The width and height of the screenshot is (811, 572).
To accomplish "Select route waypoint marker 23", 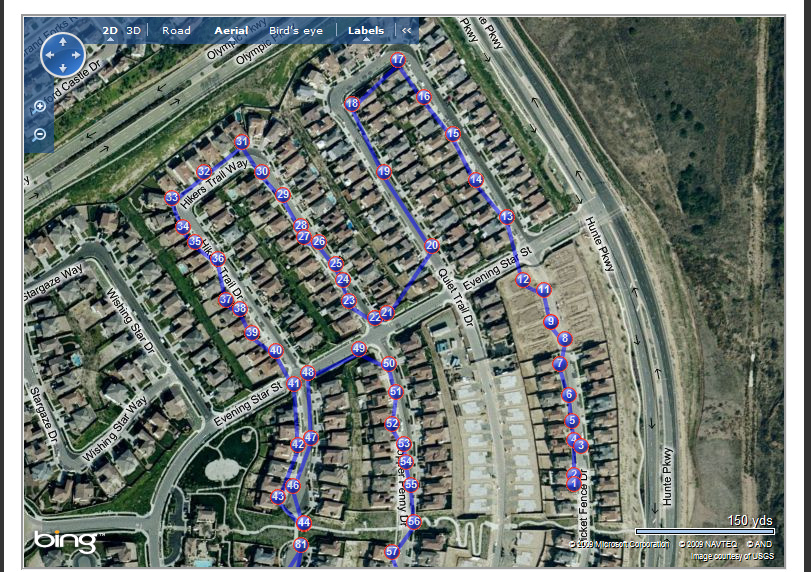I will point(349,300).
